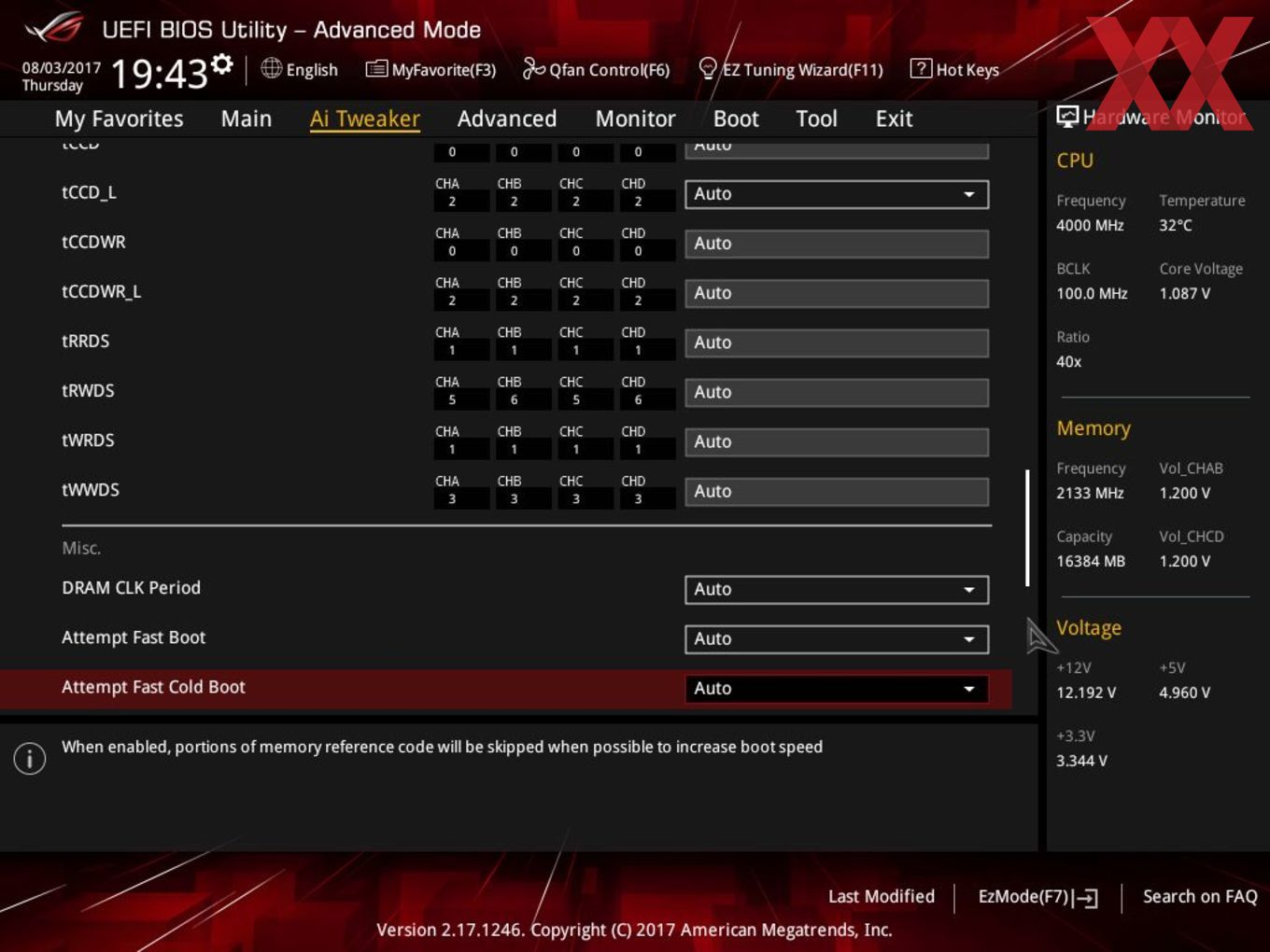Switch to the Boot tab
Screen dimensions: 1270x952
coord(736,119)
